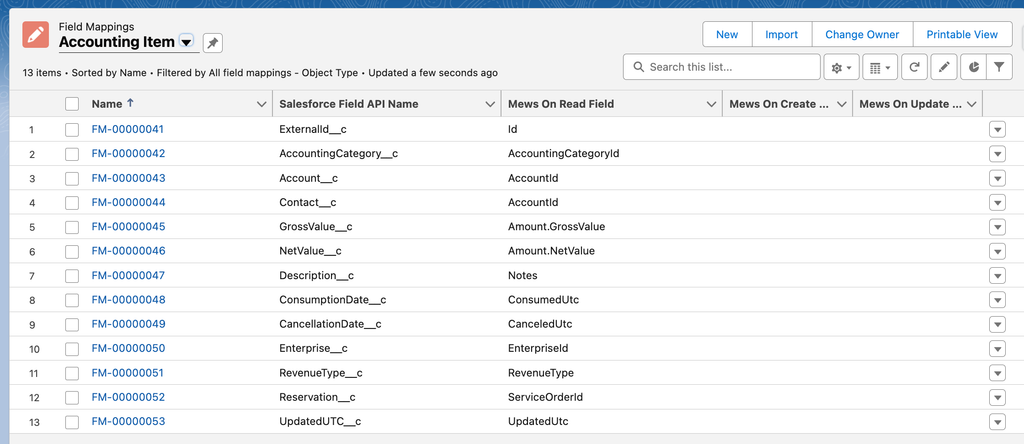Open row actions for FM-00000051
This screenshot has width=1024, height=444.
point(997,373)
